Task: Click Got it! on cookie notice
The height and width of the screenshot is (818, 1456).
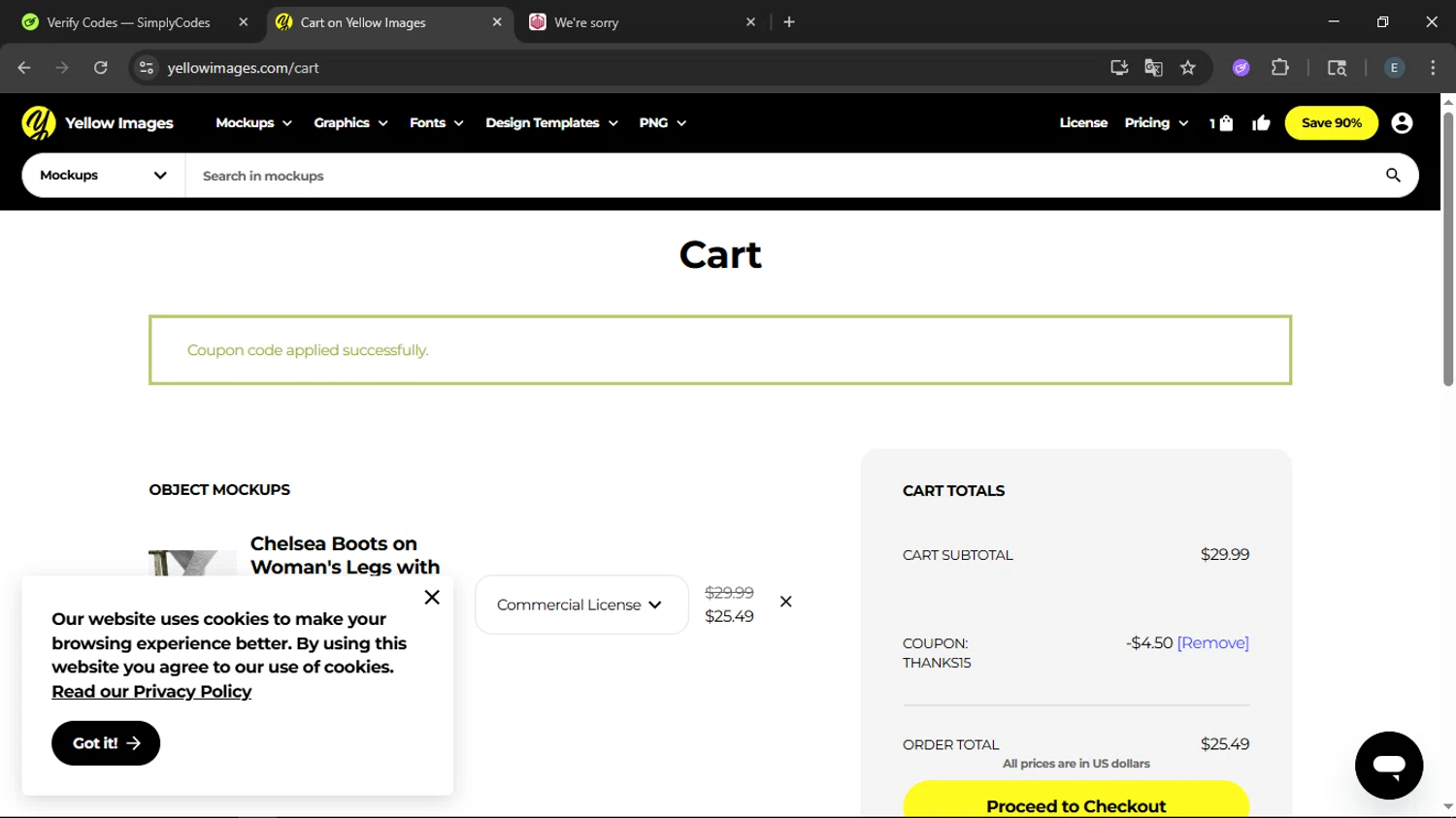Action: click(106, 743)
